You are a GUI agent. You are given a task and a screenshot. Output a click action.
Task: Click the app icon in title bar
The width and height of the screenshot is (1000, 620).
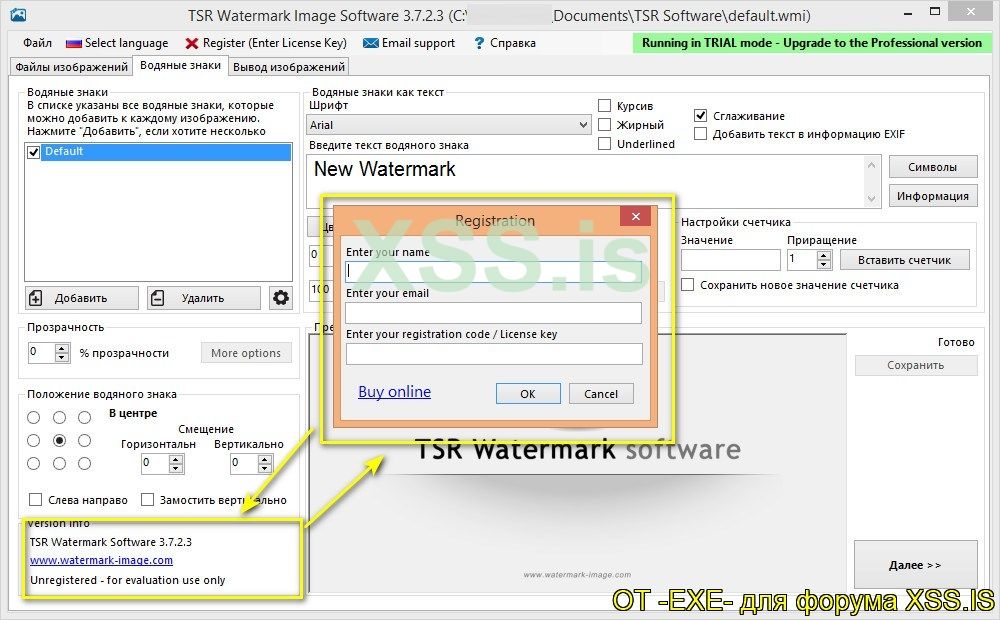(18, 15)
